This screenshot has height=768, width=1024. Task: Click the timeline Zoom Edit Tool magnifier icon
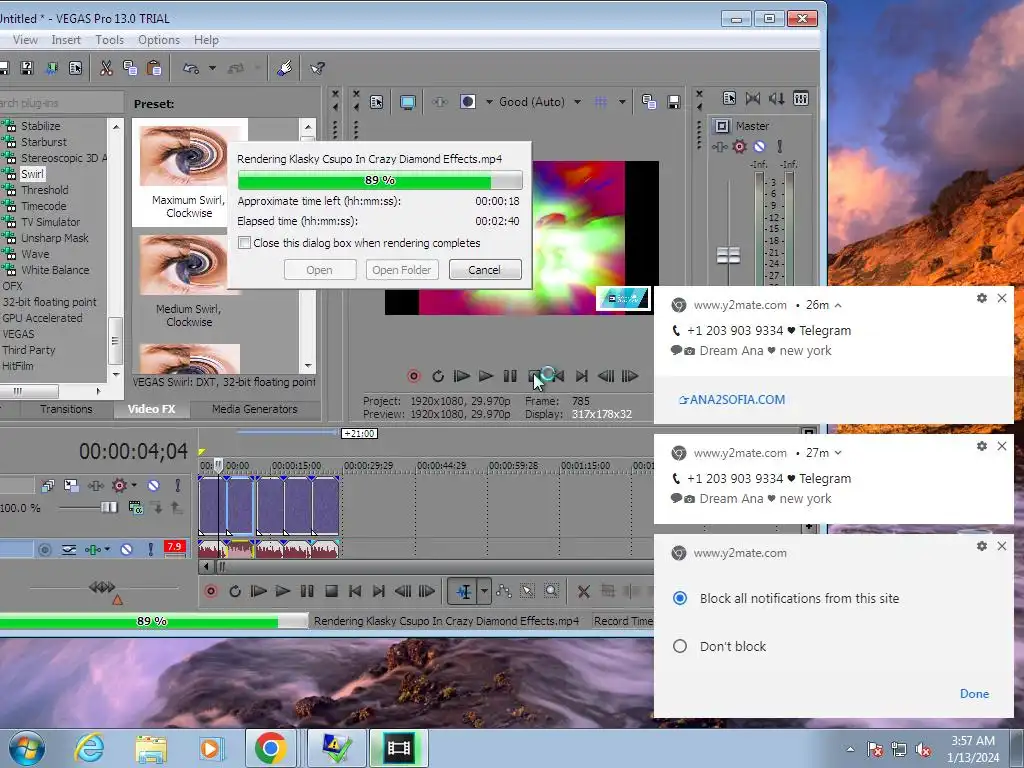[x=551, y=592]
